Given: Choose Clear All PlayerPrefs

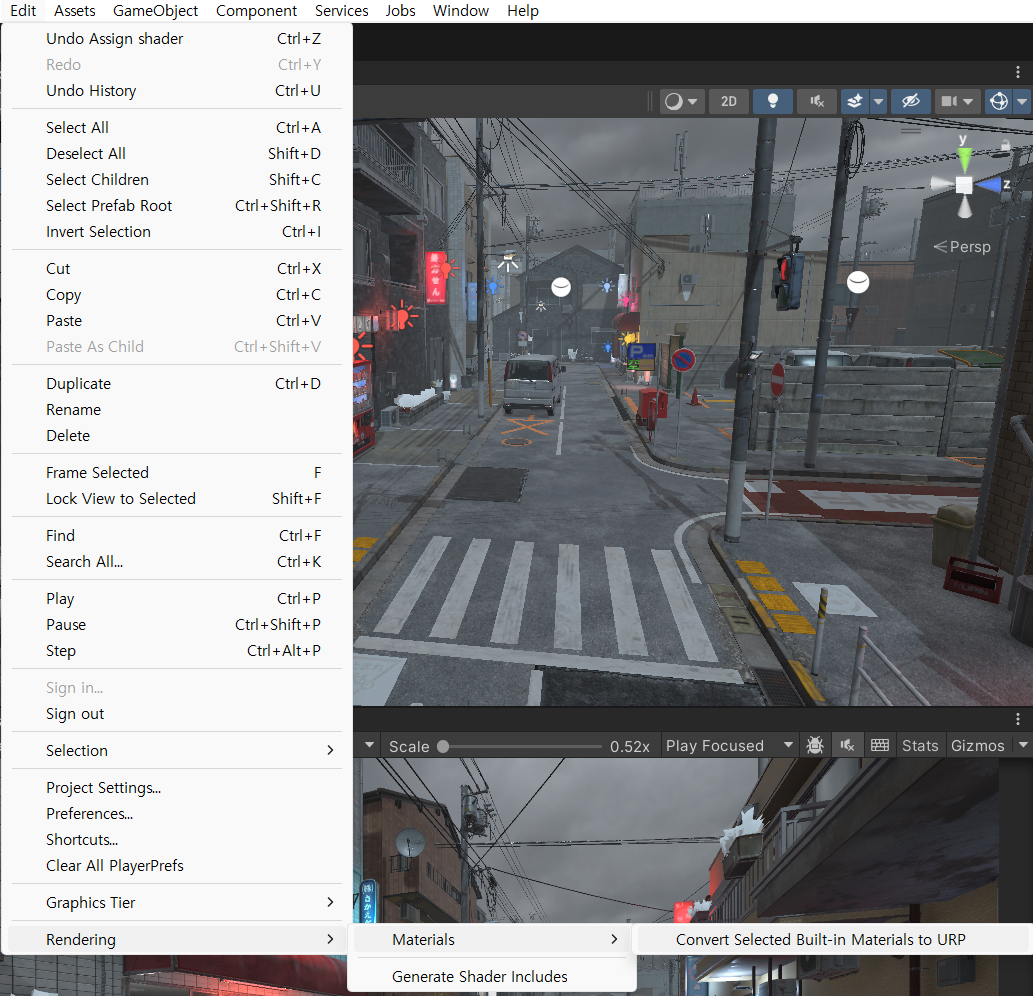Looking at the screenshot, I should [x=177, y=866].
